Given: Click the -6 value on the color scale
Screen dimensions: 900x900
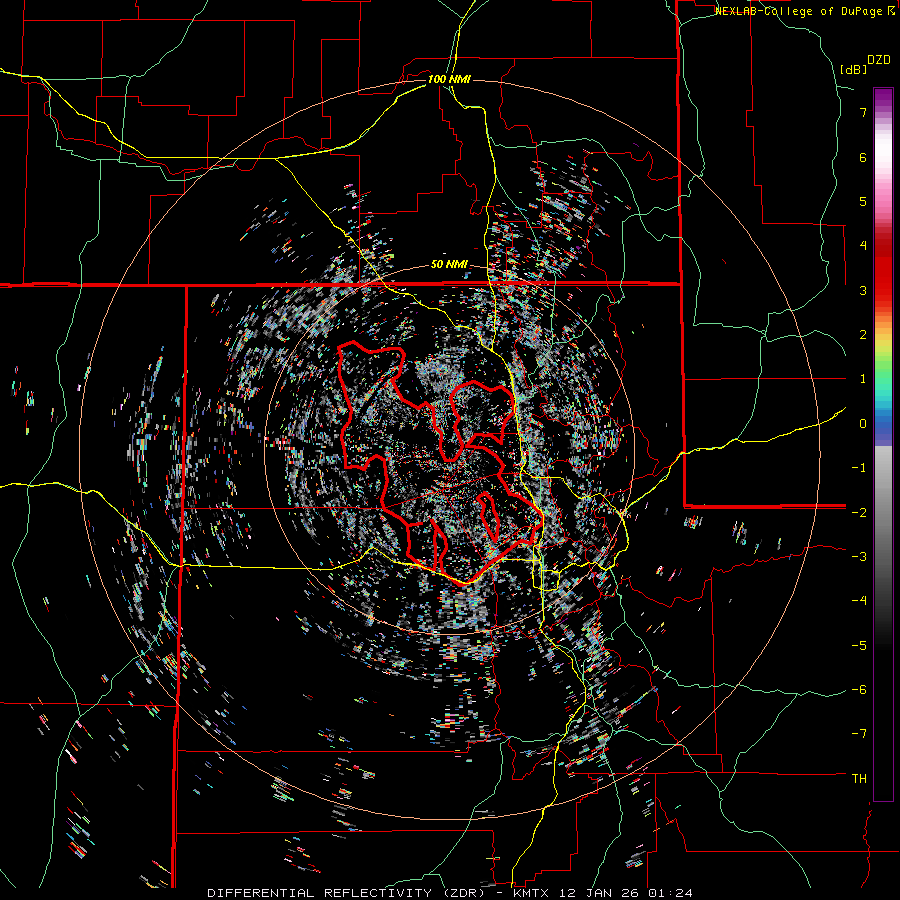Looking at the screenshot, I should [x=859, y=690].
